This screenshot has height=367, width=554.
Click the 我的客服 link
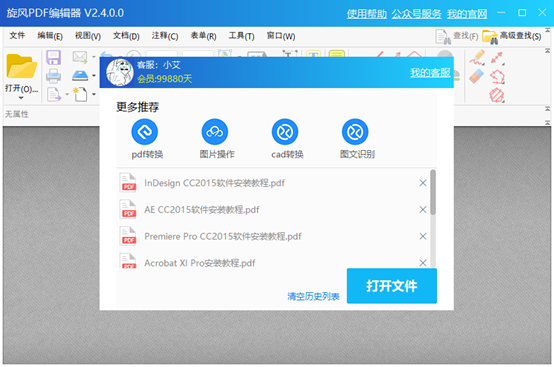point(430,73)
